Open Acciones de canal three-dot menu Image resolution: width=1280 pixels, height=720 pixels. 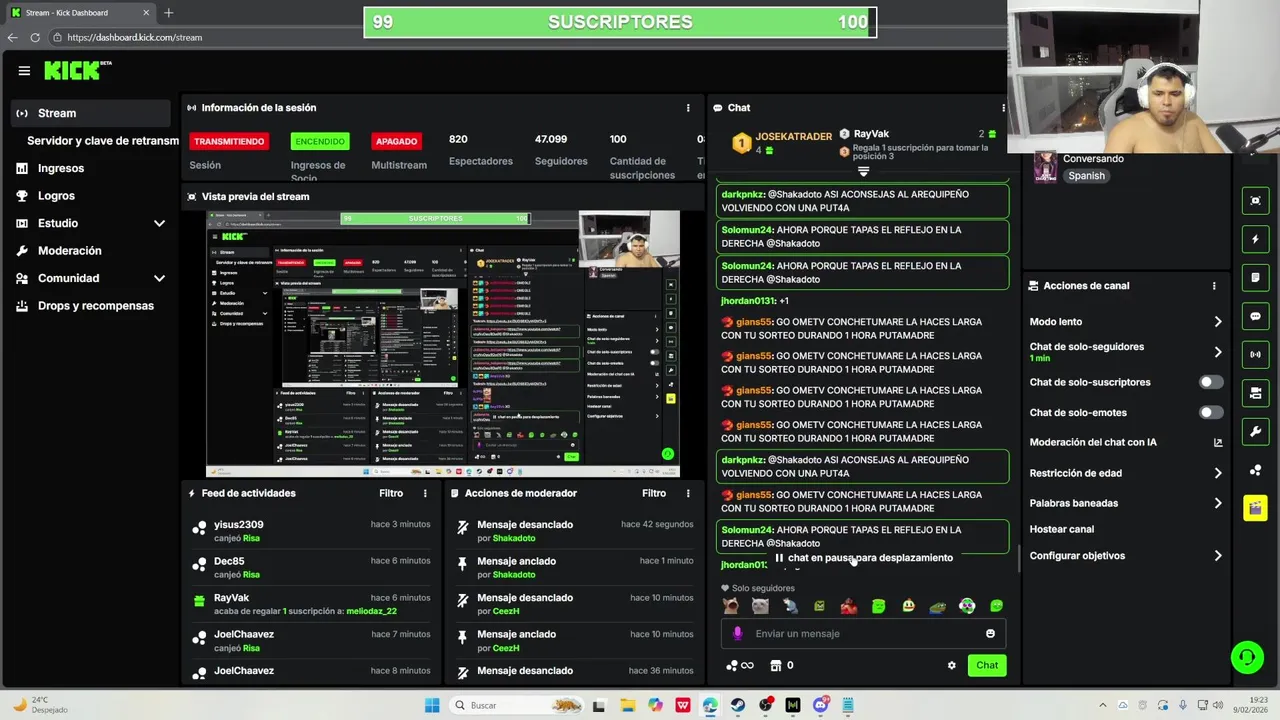point(1214,286)
